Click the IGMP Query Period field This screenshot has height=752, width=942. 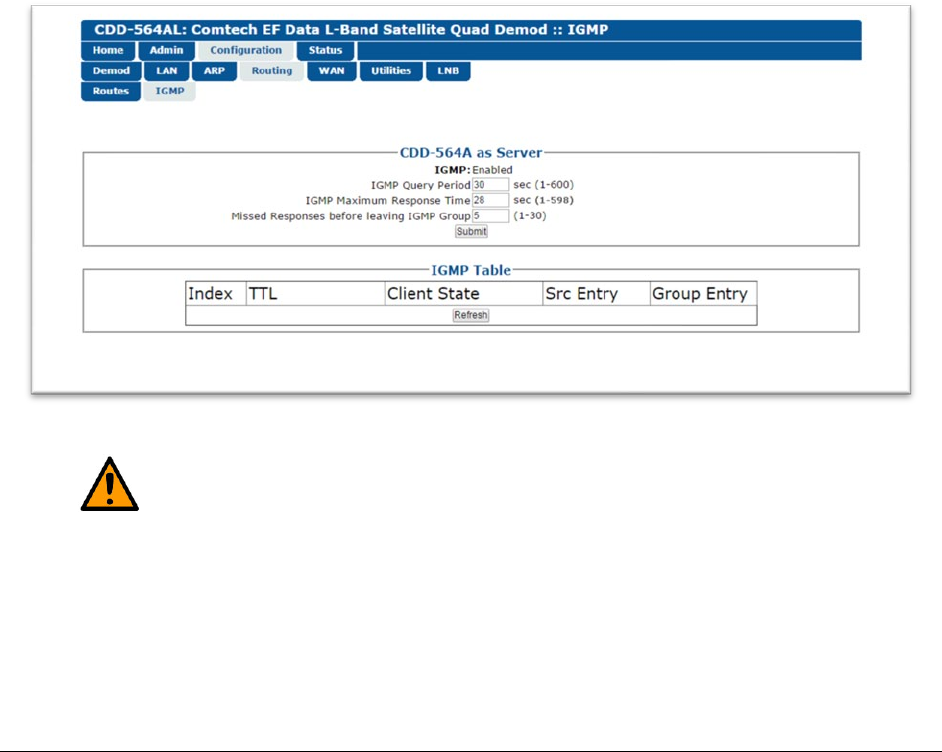pyautogui.click(x=490, y=185)
